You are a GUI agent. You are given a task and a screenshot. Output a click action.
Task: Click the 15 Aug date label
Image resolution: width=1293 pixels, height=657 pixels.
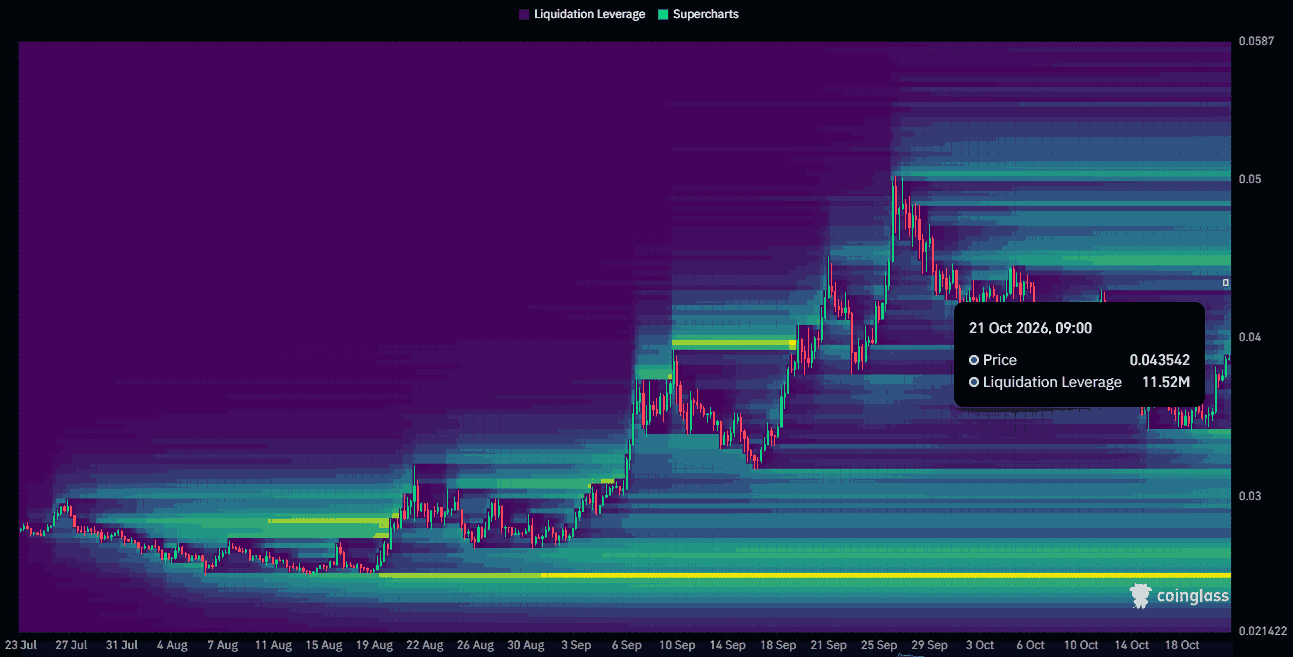[324, 645]
